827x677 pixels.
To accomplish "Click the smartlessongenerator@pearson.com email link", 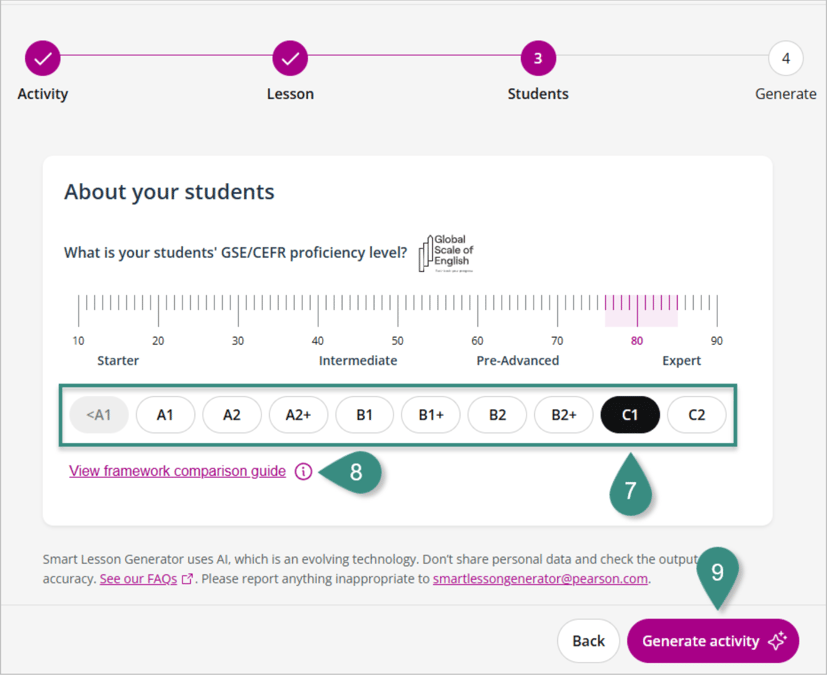I will [x=540, y=578].
